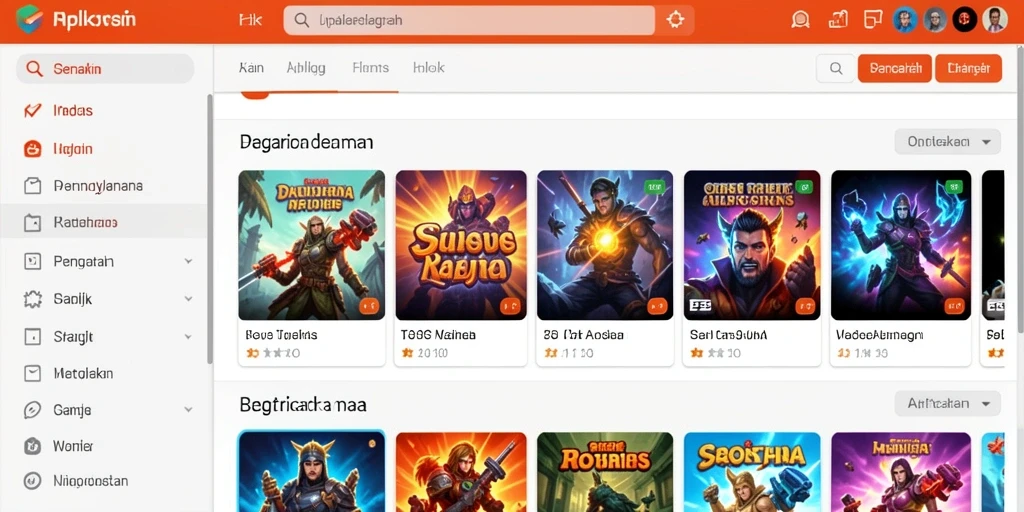Click the Dancareh button

(894, 68)
